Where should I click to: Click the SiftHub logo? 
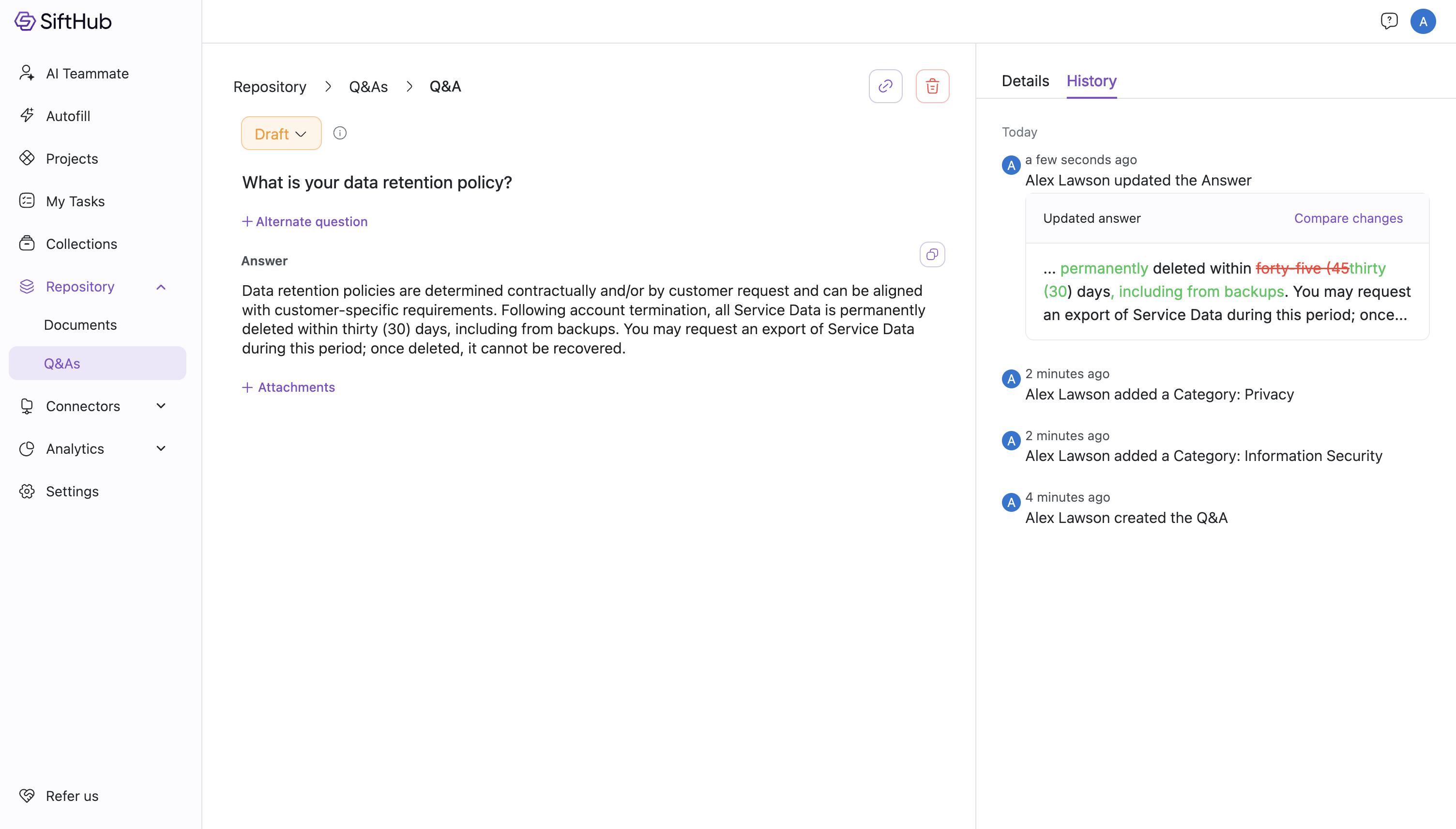tap(63, 22)
